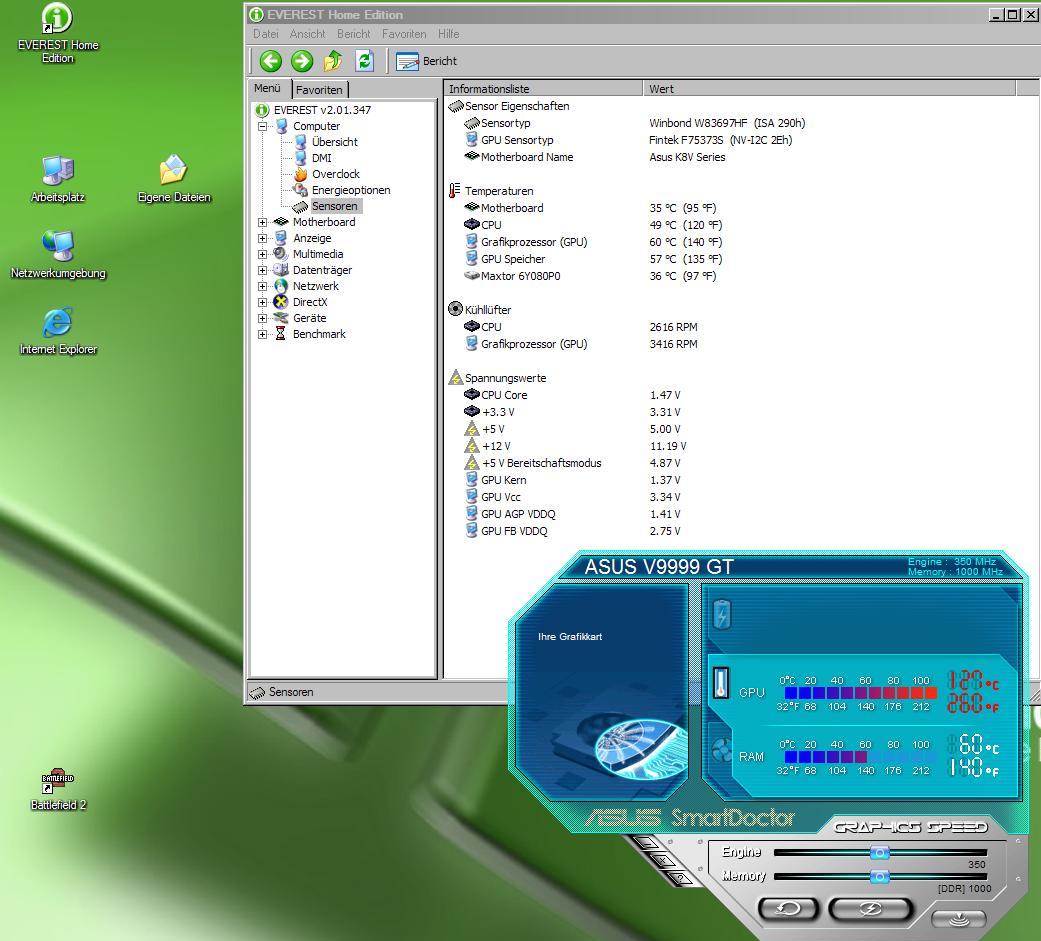The height and width of the screenshot is (941, 1041).
Task: Open EVEREST Home Edition desktop shortcut
Action: click(x=57, y=32)
